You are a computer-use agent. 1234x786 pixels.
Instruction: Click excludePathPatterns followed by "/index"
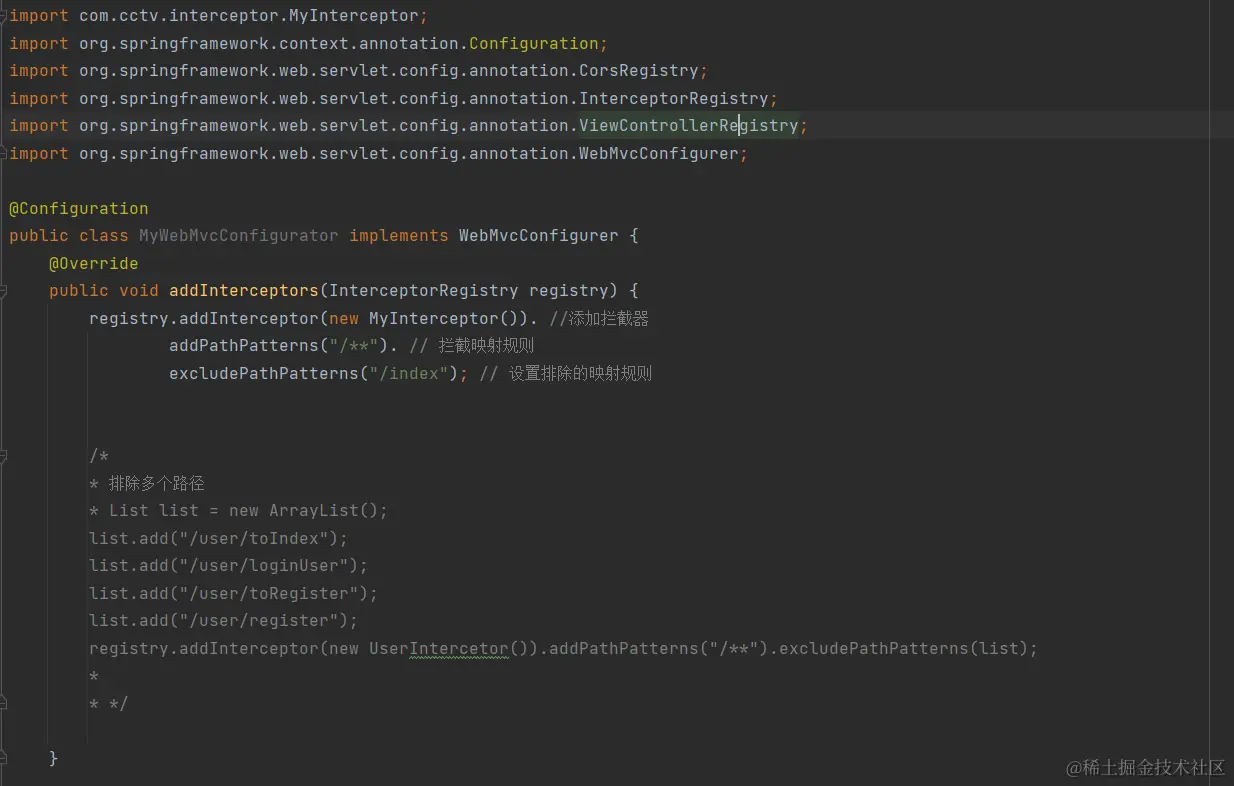tap(263, 374)
